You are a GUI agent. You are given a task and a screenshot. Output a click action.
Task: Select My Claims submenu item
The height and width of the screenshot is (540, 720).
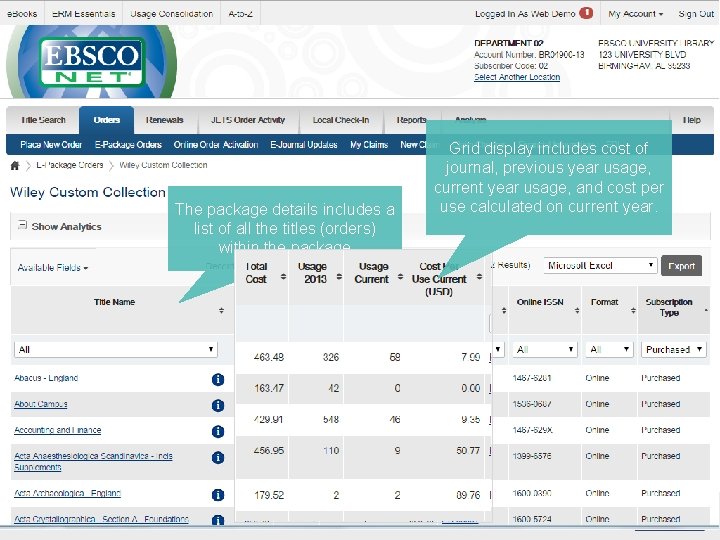[369, 145]
